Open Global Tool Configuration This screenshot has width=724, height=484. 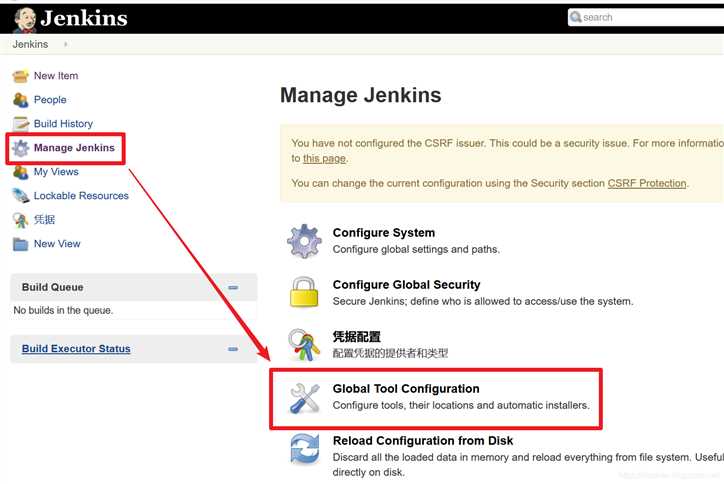[406, 389]
